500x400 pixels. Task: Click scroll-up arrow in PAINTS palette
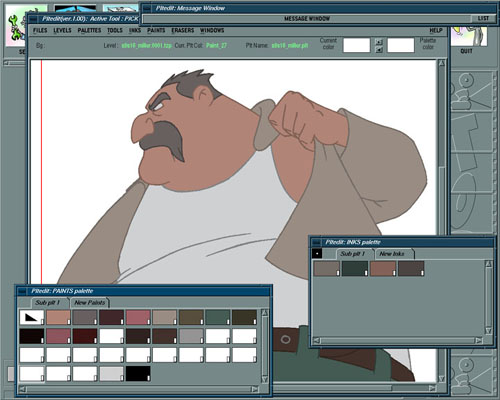tap(265, 313)
